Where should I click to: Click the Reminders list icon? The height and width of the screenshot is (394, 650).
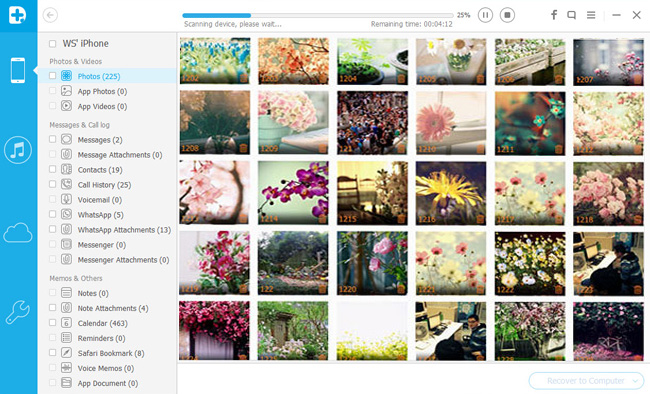click(66, 338)
